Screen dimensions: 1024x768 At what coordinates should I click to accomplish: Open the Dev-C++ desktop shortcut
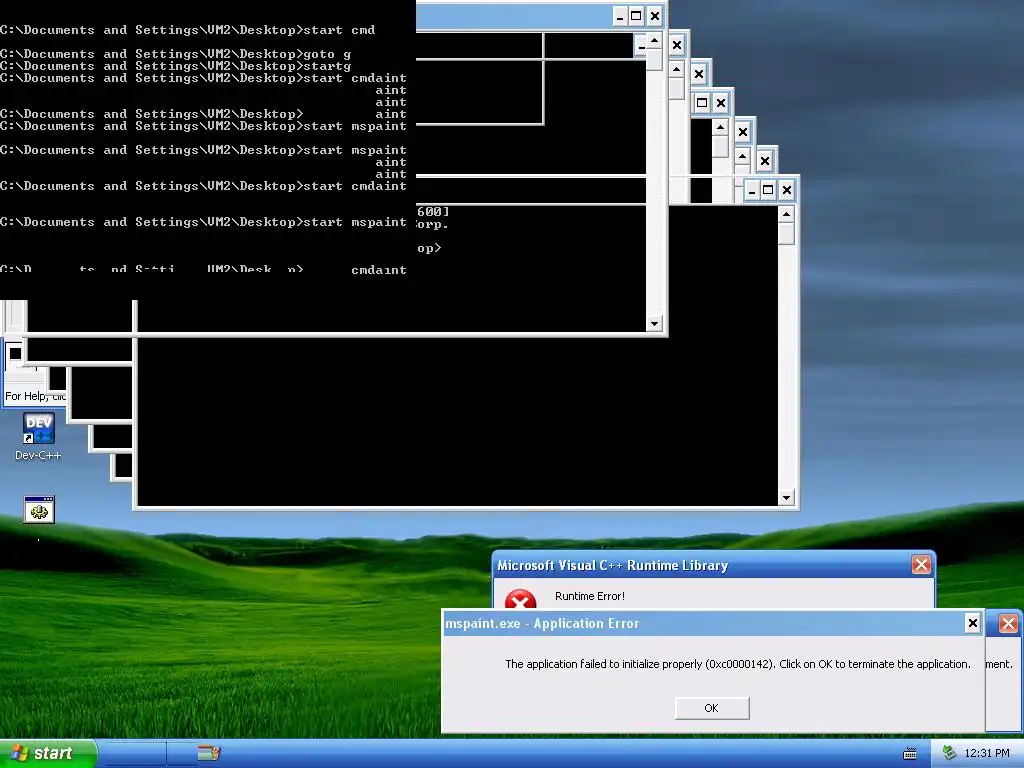pyautogui.click(x=38, y=436)
